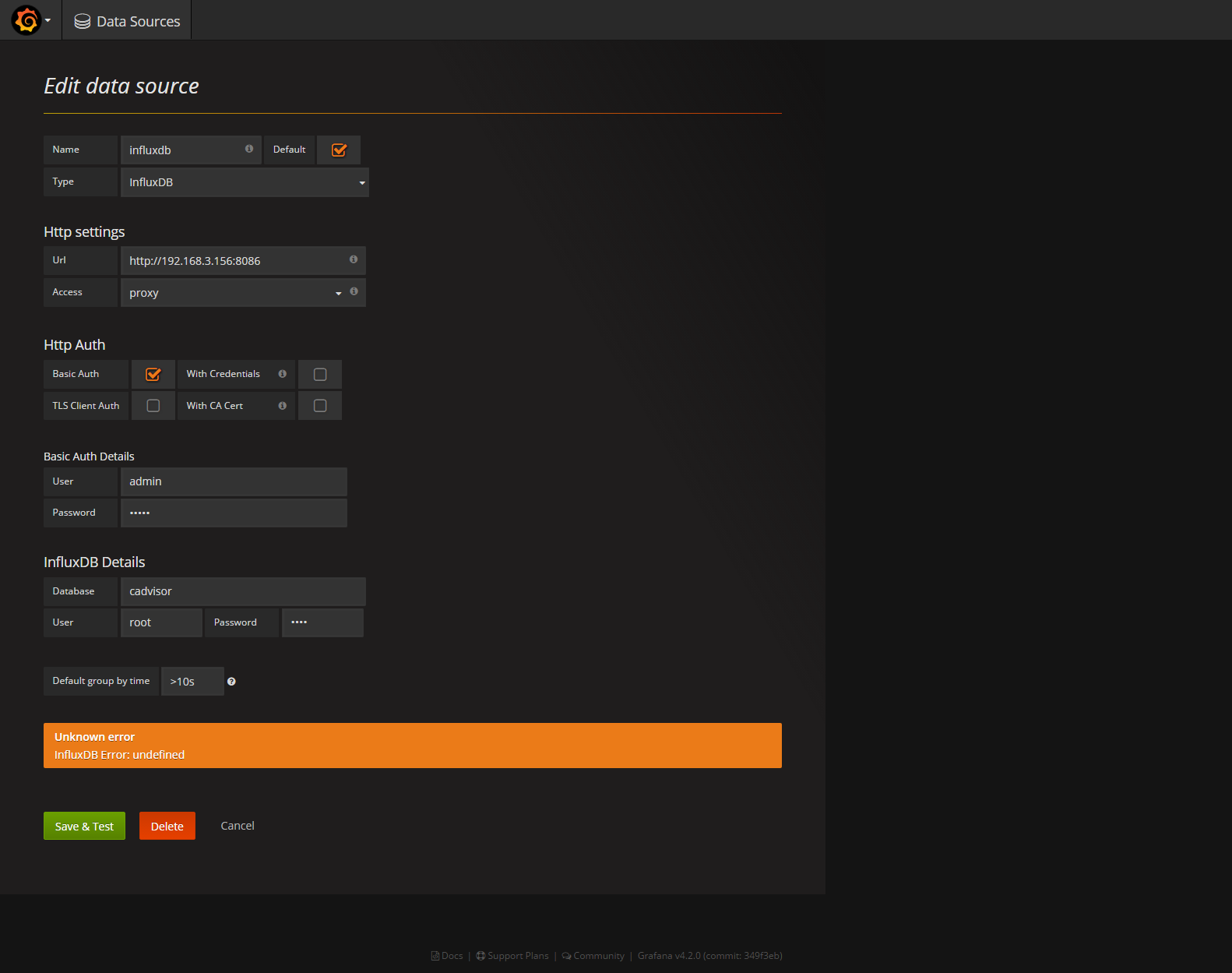This screenshot has width=1232, height=973.
Task: Click the With Credentials info icon
Action: [x=283, y=374]
